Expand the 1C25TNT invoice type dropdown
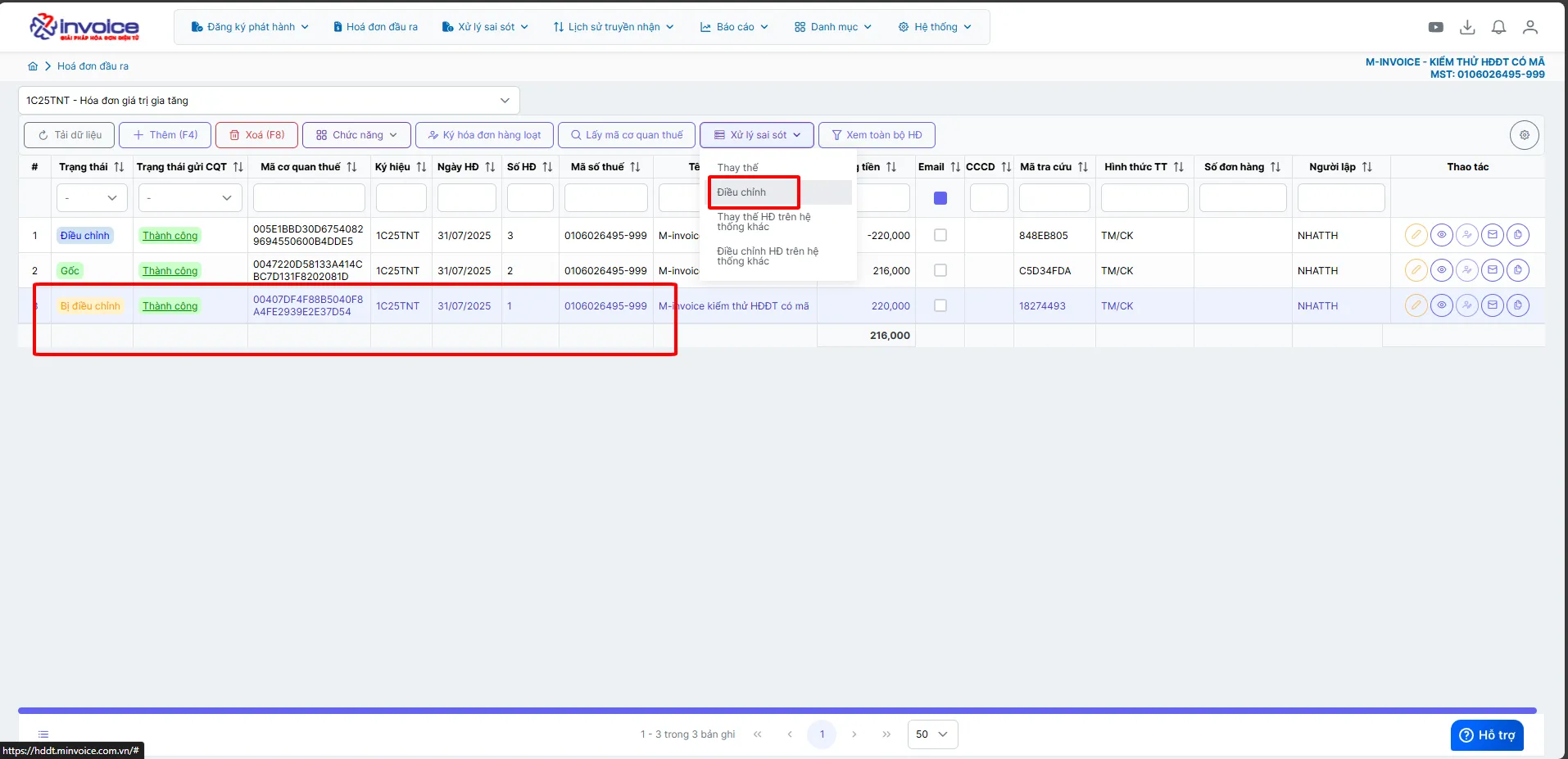This screenshot has width=1568, height=759. [x=269, y=101]
